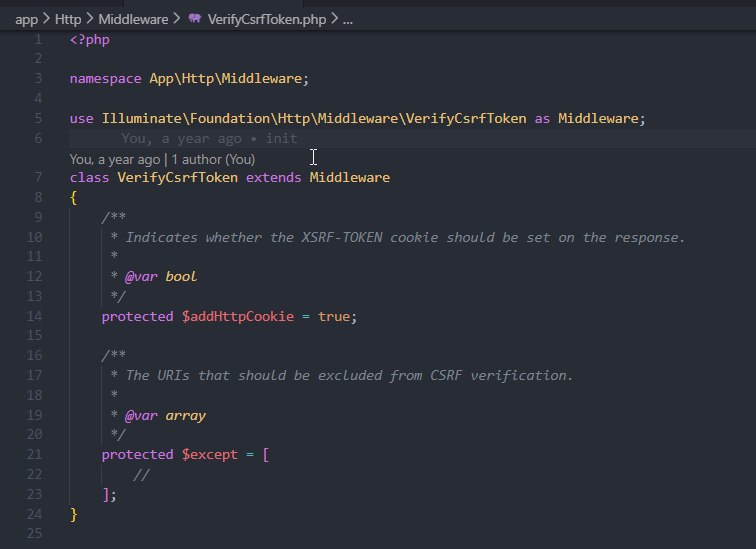Click the CSRF verification comment on line 17

click(x=341, y=375)
